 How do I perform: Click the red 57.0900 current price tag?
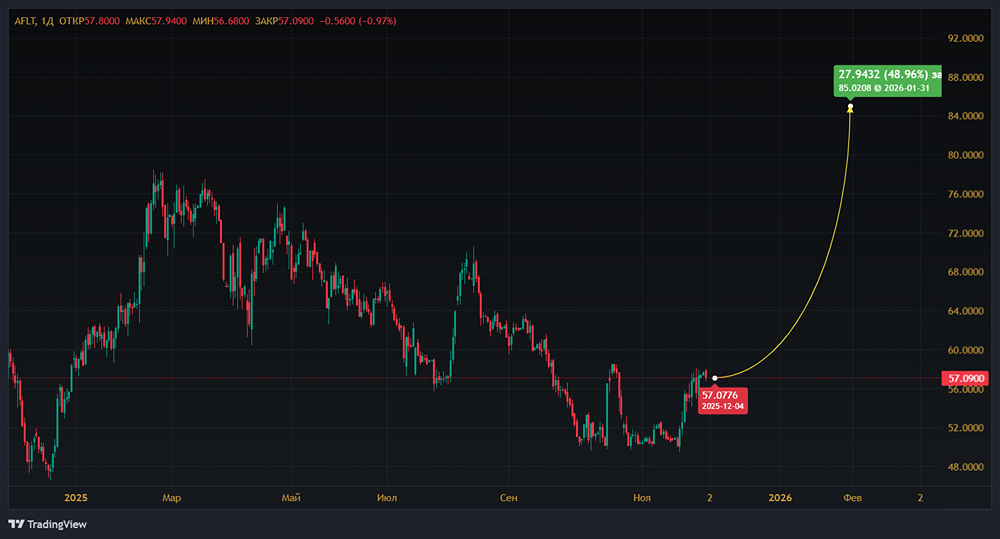click(966, 378)
